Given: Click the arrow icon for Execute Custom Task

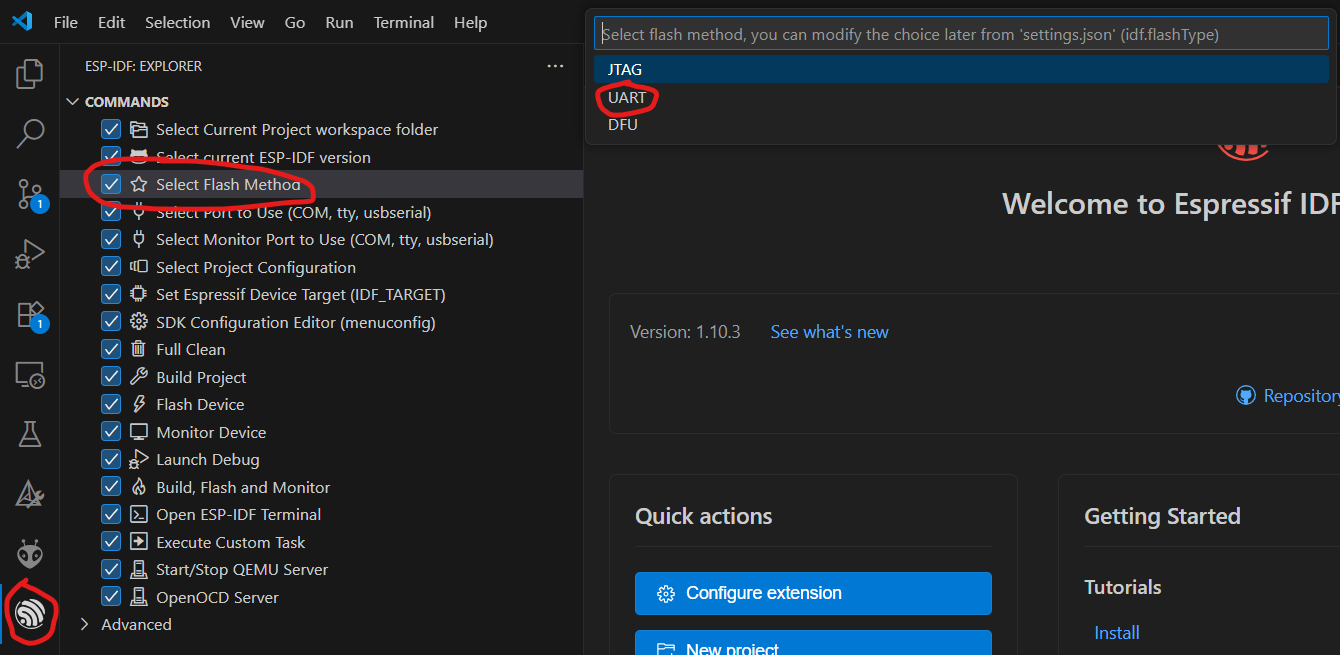Looking at the screenshot, I should tap(139, 542).
